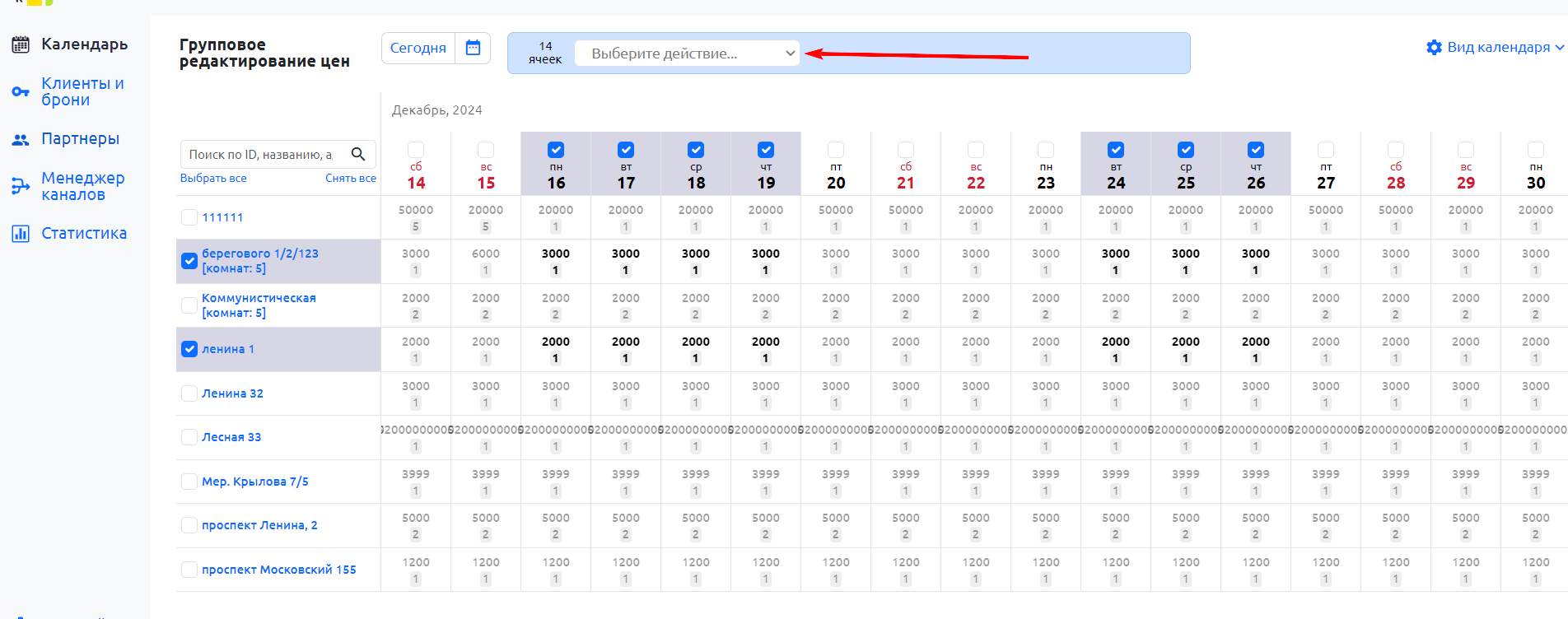This screenshot has width=1568, height=619.
Task: Open the Выберите действие dropdown
Action: tap(687, 54)
